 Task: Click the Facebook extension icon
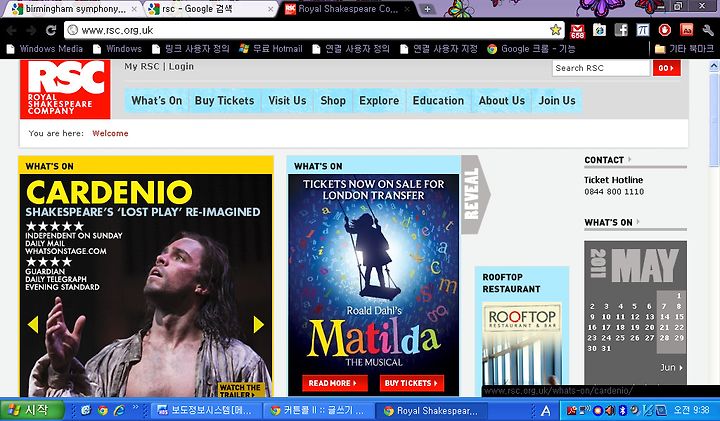[x=621, y=30]
